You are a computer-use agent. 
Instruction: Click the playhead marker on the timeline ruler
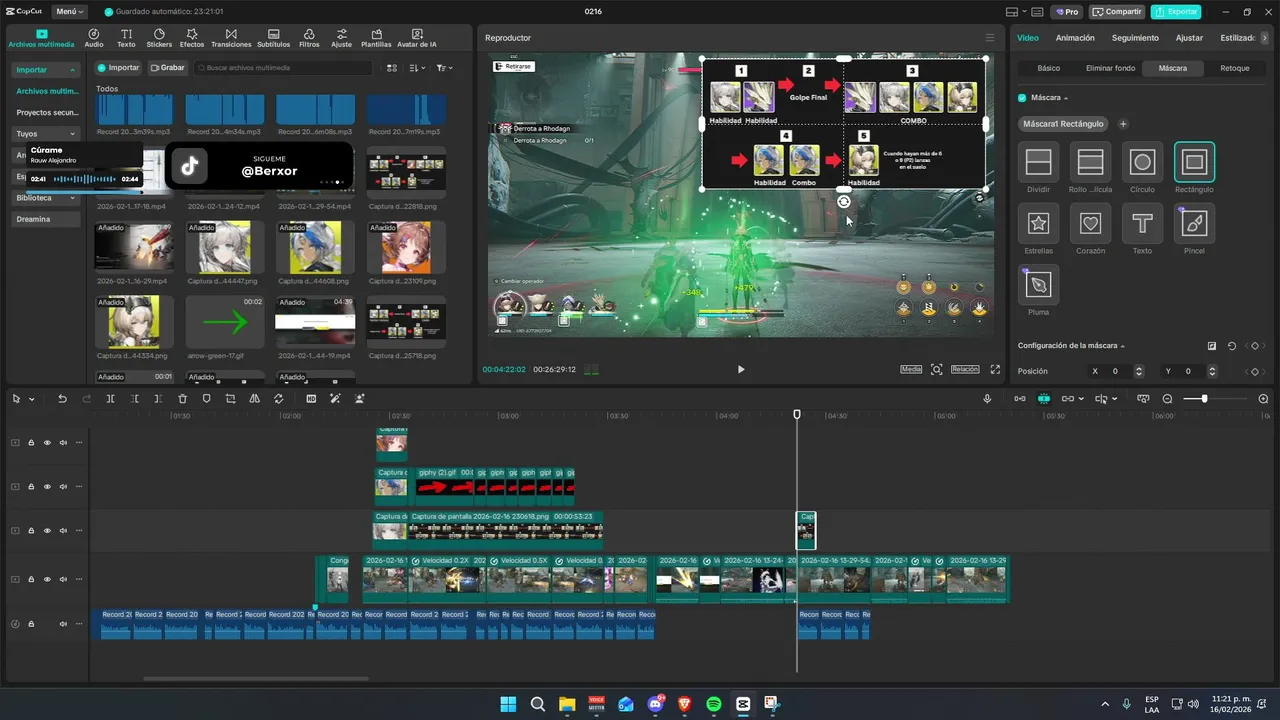tap(797, 414)
